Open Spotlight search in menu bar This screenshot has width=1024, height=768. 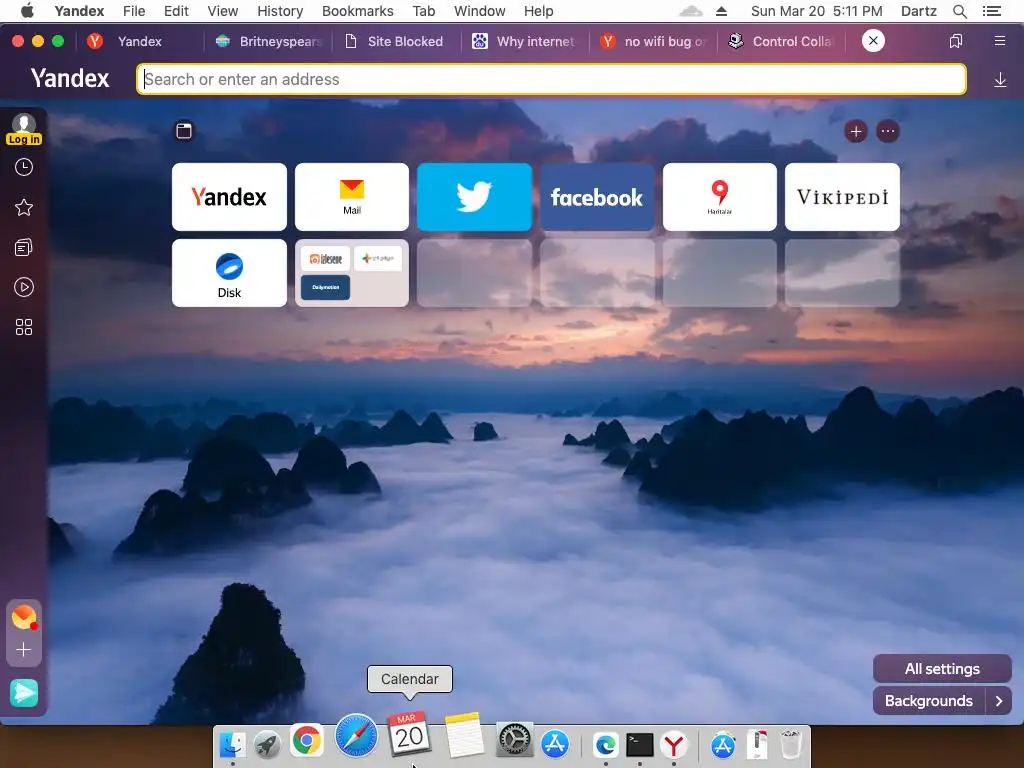coord(960,11)
